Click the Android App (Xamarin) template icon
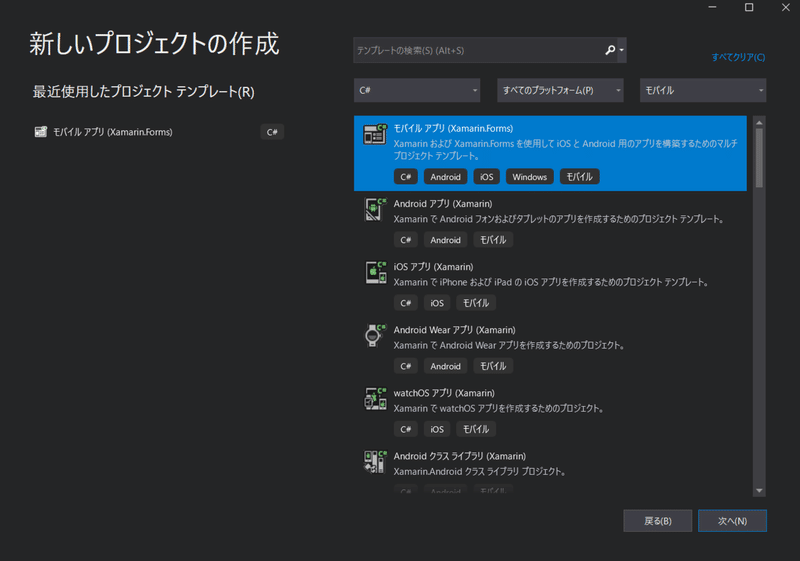 (375, 210)
